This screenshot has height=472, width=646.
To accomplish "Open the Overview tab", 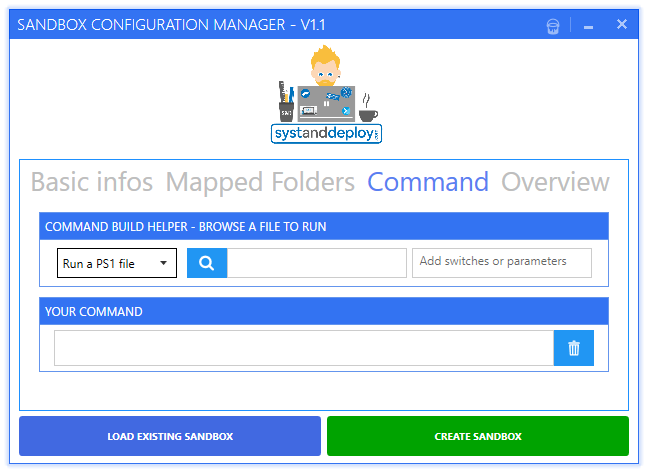I will (555, 182).
